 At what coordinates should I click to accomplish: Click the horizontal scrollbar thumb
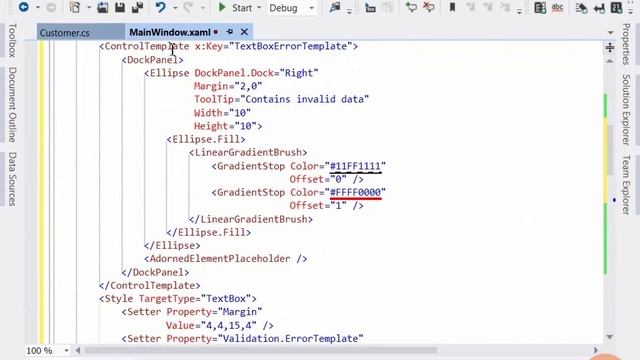260,350
